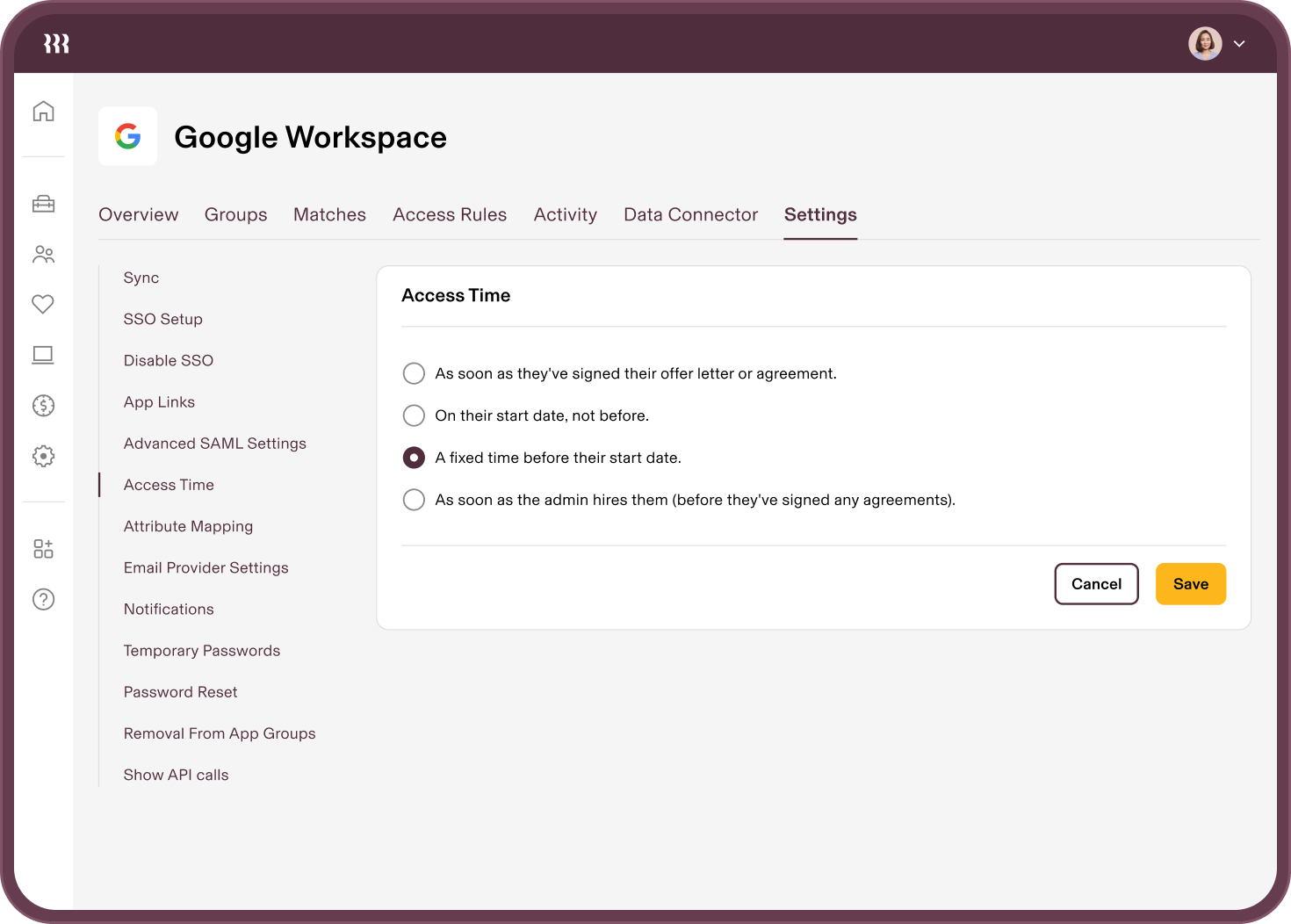Open Advanced SAML Settings section
This screenshot has height=924, width=1291.
point(215,444)
